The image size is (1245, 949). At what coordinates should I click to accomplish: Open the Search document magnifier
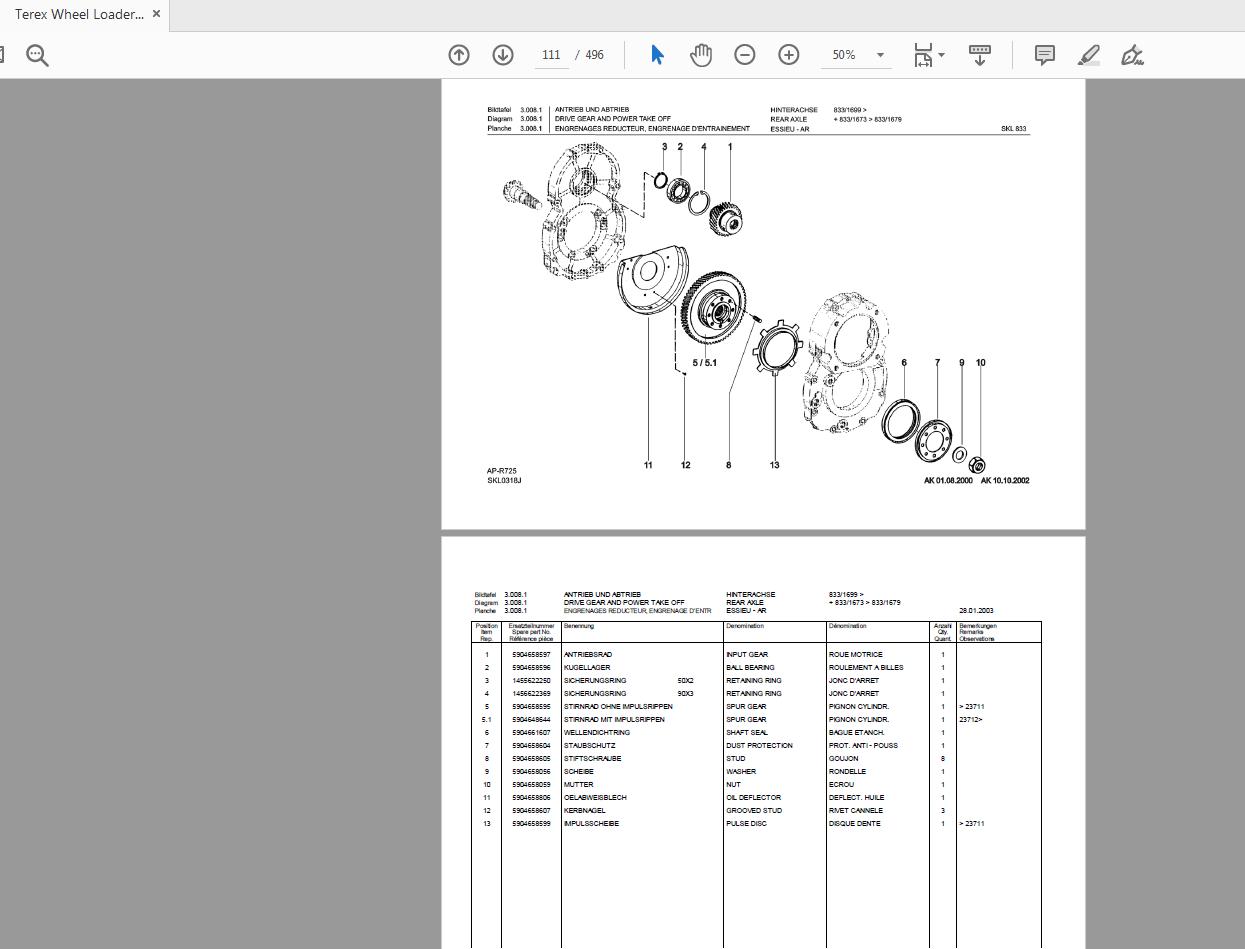37,55
